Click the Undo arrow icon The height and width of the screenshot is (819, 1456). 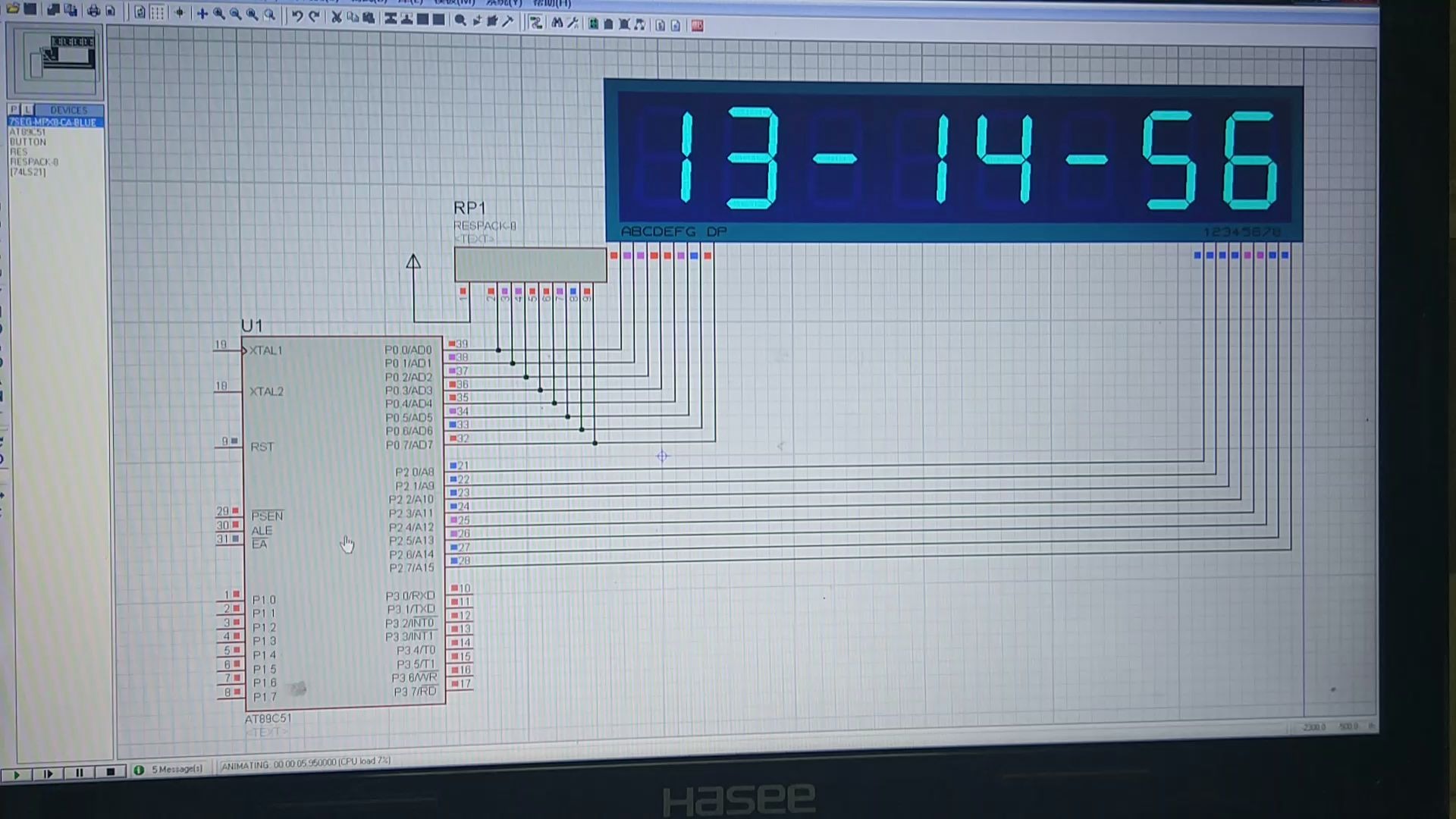(x=297, y=16)
